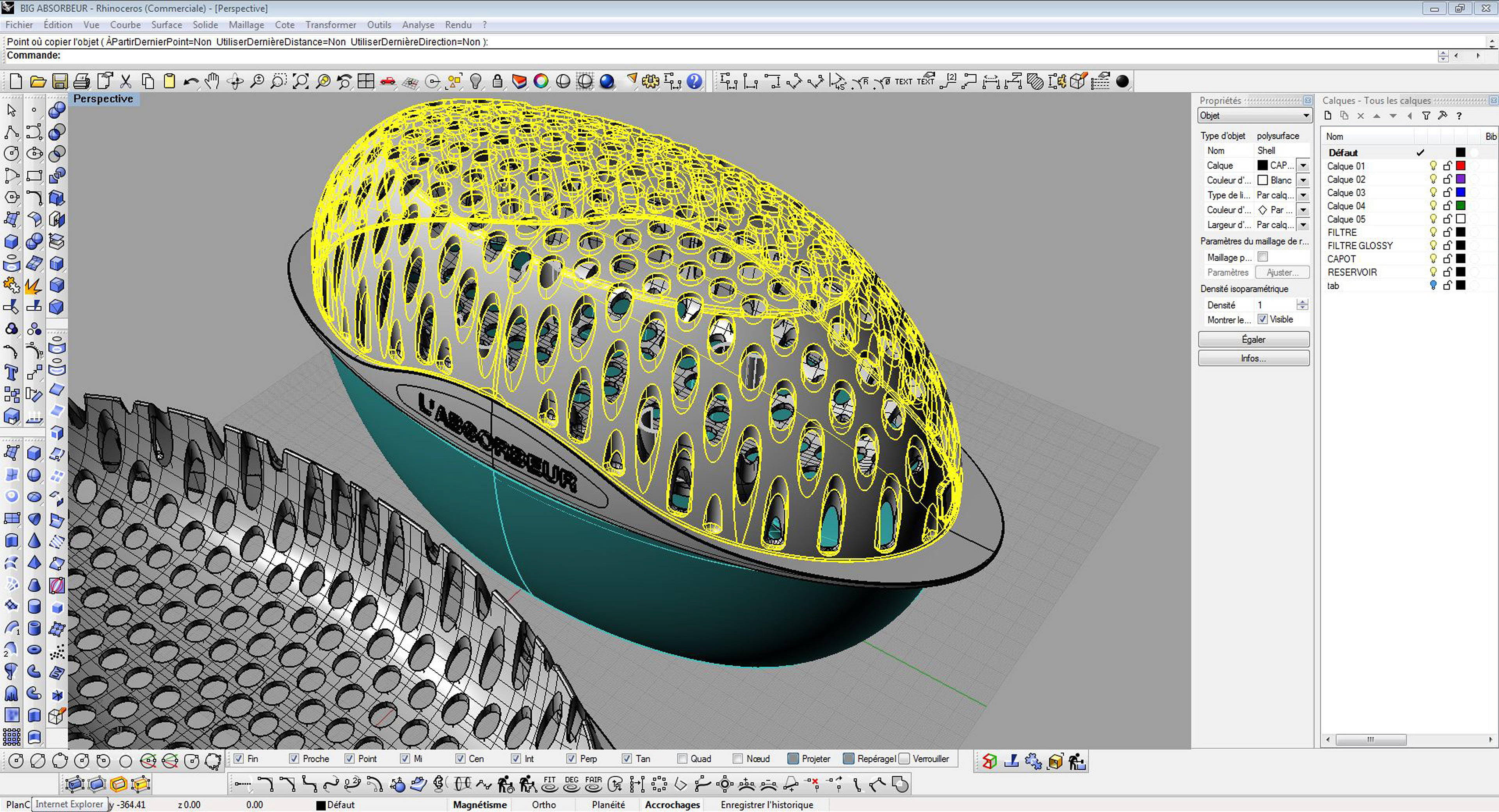Click the Égaler button
1499x812 pixels.
pos(1253,340)
